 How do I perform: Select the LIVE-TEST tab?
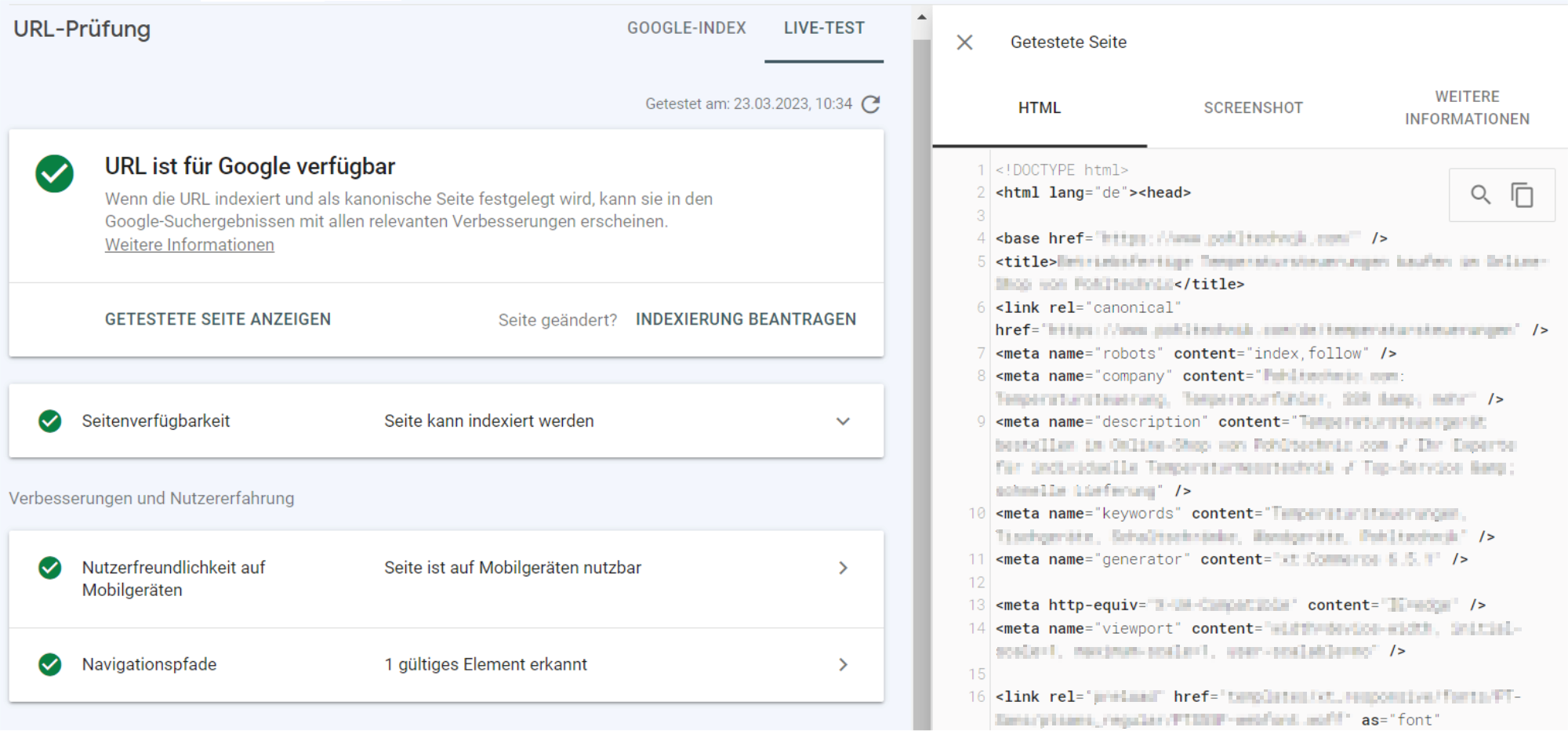[x=824, y=28]
